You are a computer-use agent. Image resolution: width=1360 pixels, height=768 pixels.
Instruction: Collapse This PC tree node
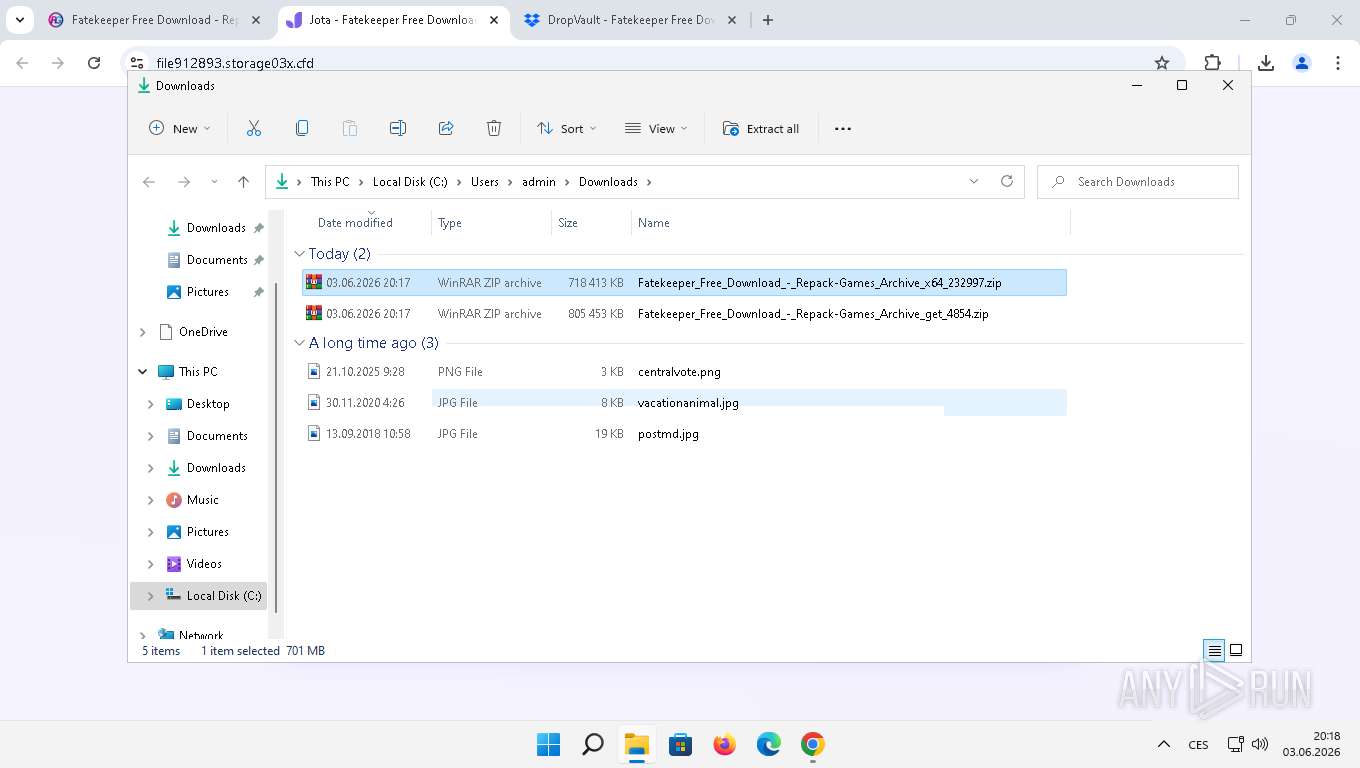tap(143, 372)
